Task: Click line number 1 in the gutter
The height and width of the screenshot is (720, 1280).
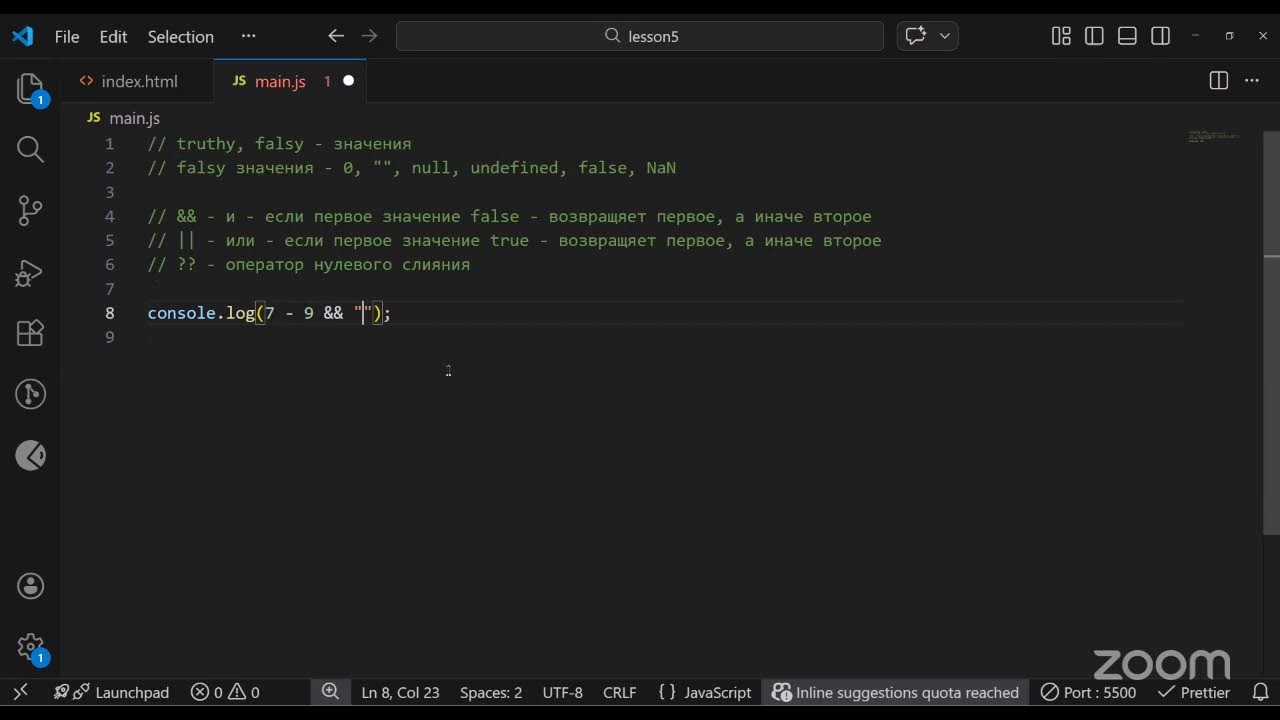Action: (x=110, y=144)
